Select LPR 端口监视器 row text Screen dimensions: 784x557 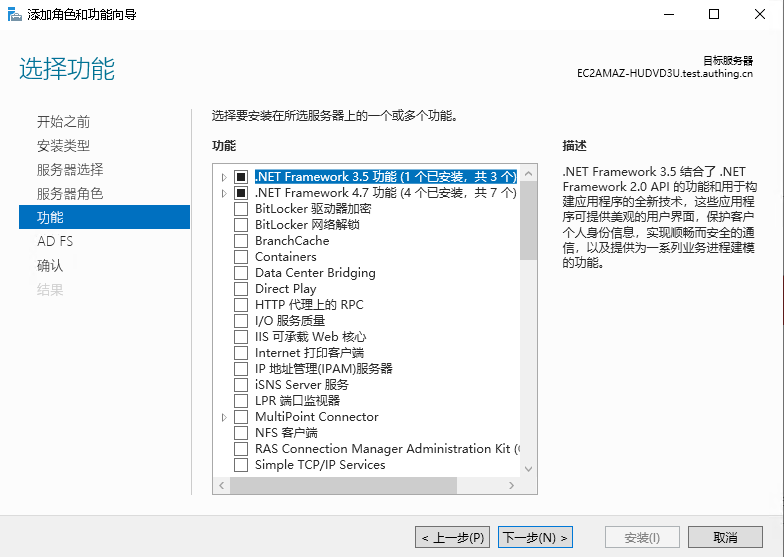(298, 401)
